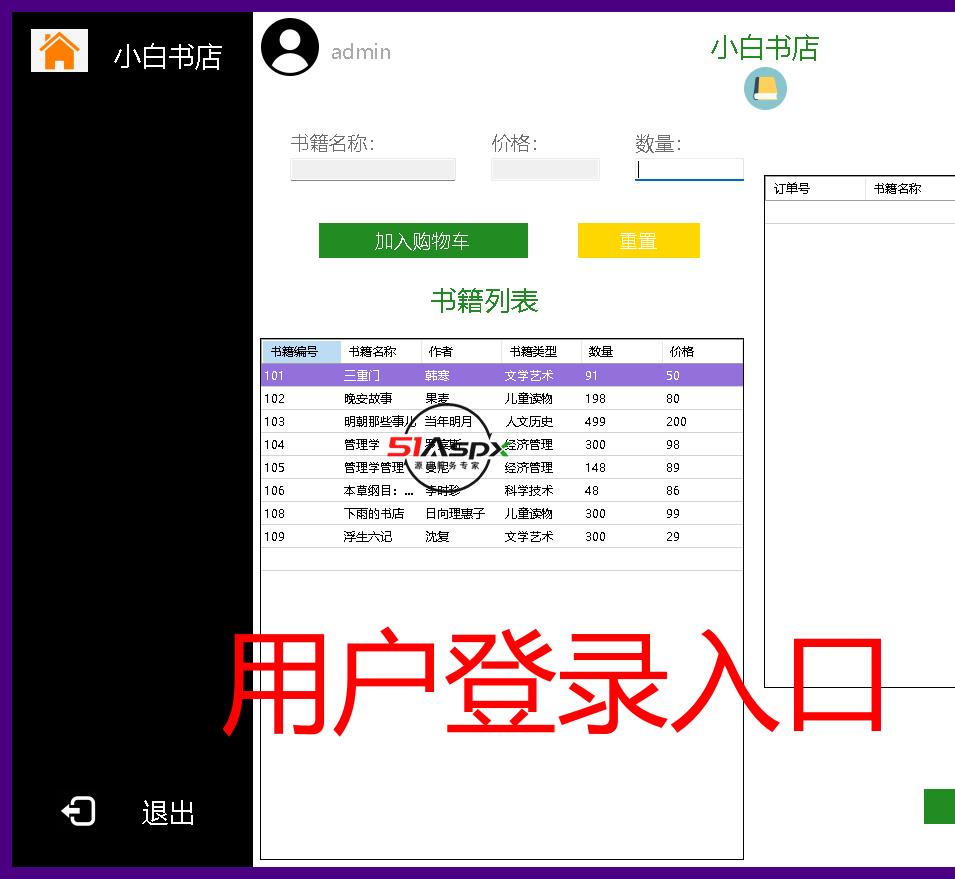The image size is (955, 879).
Task: Click the green 小白书店 heading
Action: point(765,48)
